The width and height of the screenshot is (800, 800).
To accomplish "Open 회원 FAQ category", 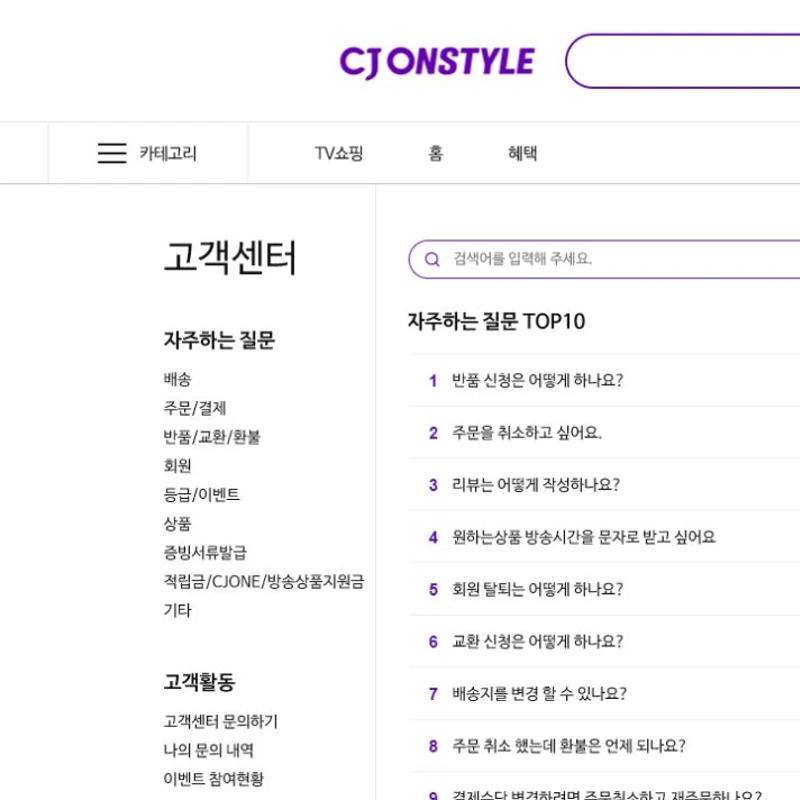I will (177, 466).
